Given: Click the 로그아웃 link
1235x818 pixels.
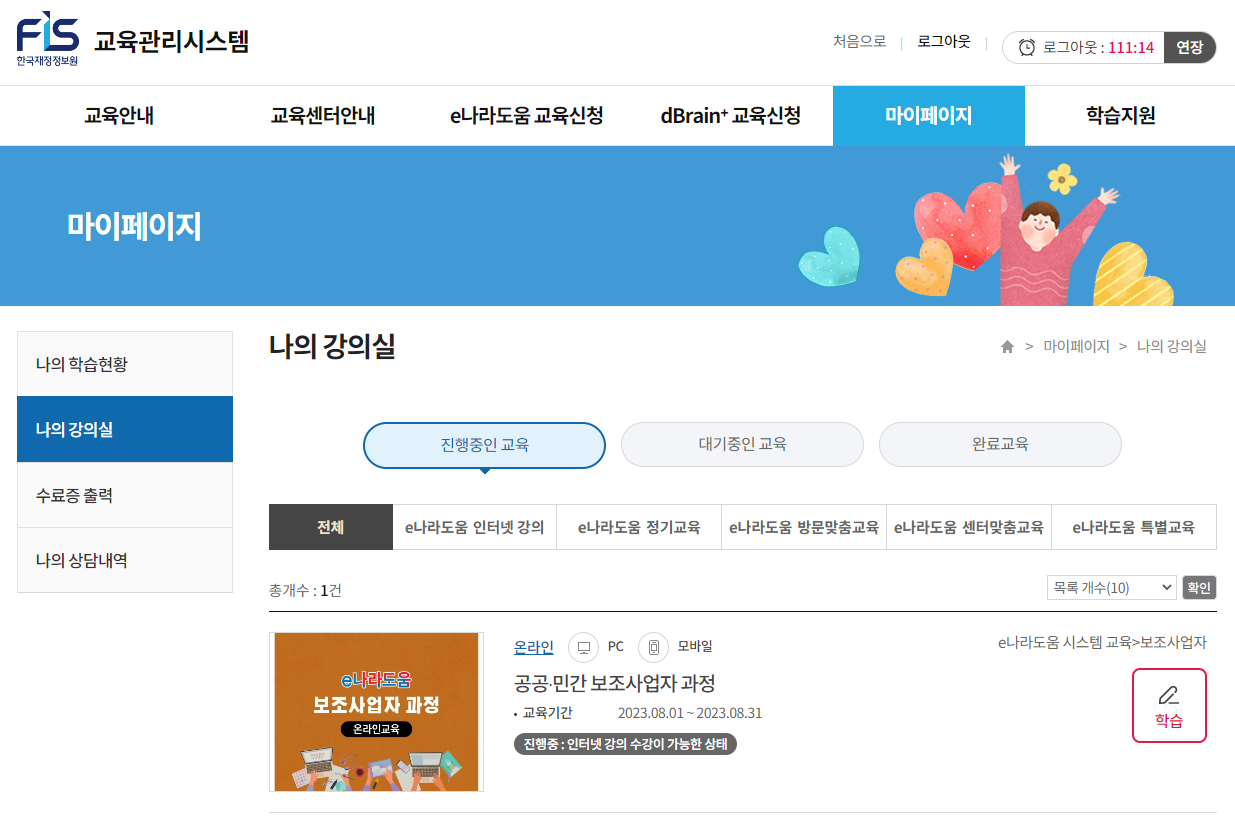Looking at the screenshot, I should click(944, 42).
